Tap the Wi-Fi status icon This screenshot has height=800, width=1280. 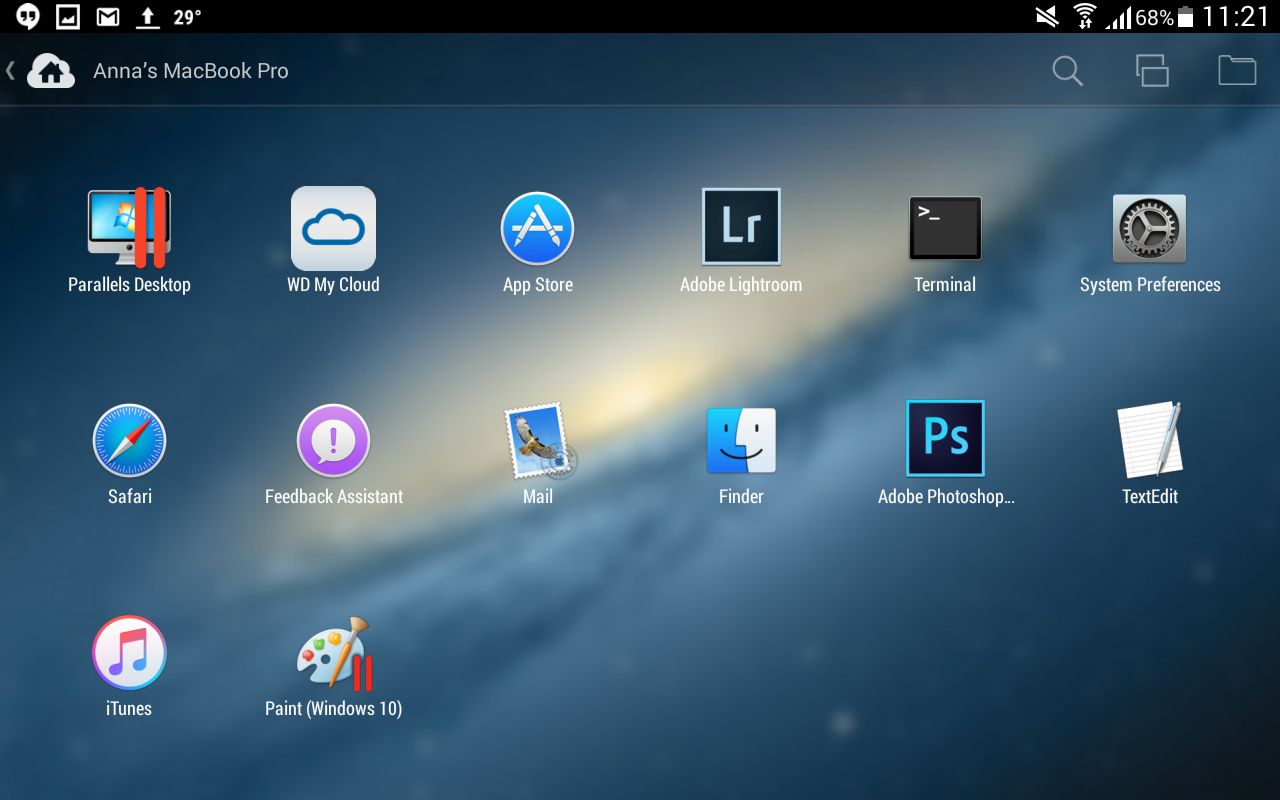(1085, 16)
